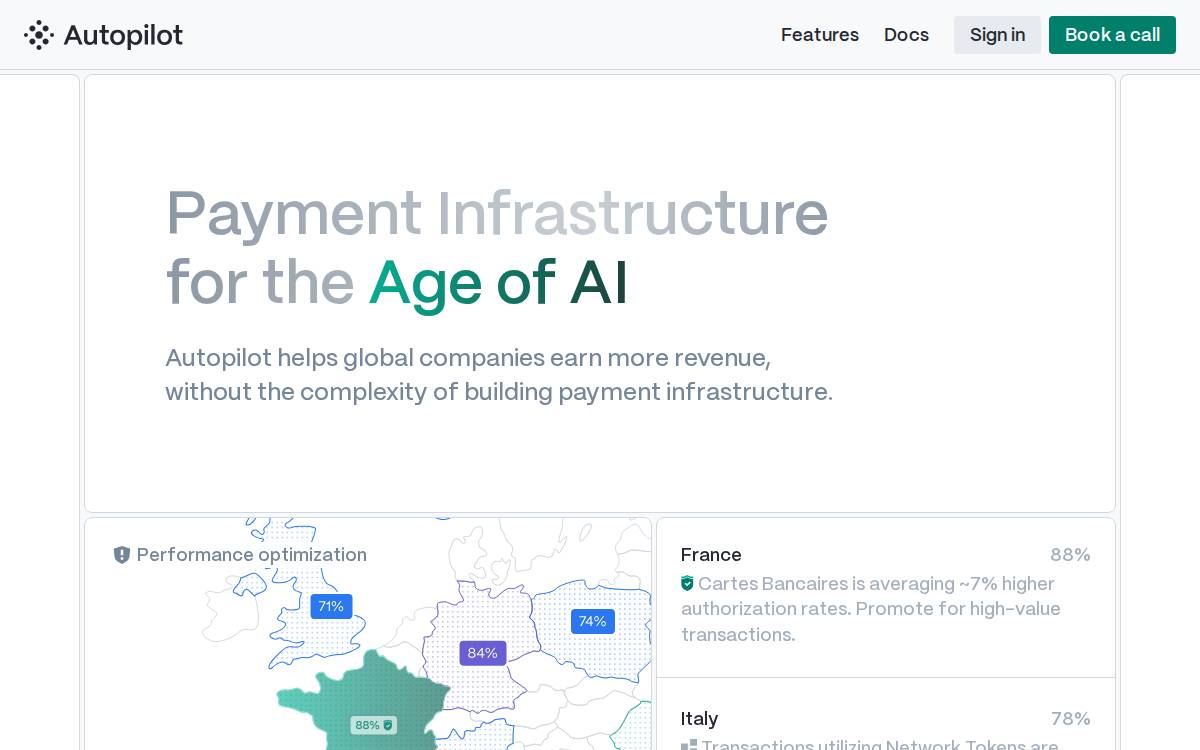The image size is (1200, 750).
Task: Open the Features nav item
Action: (820, 35)
